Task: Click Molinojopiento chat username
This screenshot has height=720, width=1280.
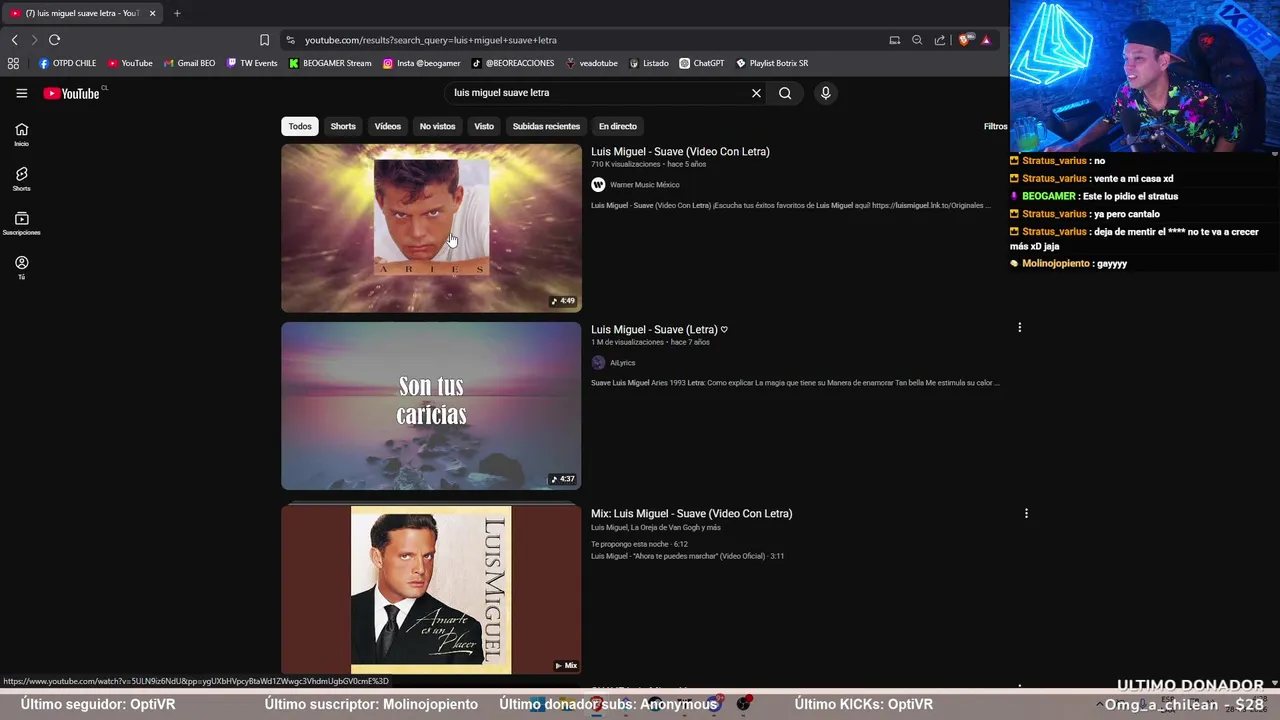Action: click(1056, 264)
